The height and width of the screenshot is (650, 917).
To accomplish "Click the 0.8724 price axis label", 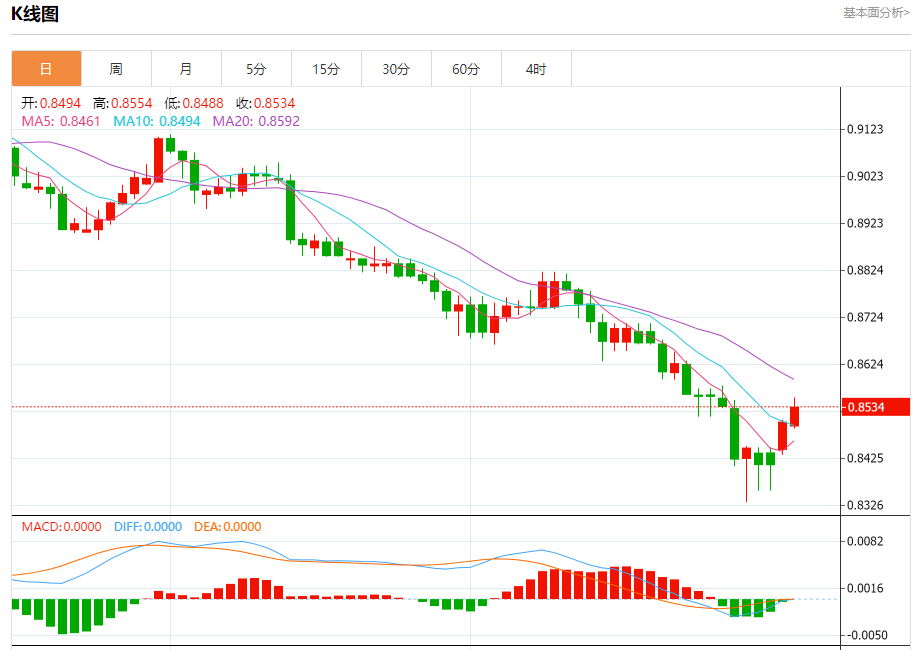I will tap(866, 317).
